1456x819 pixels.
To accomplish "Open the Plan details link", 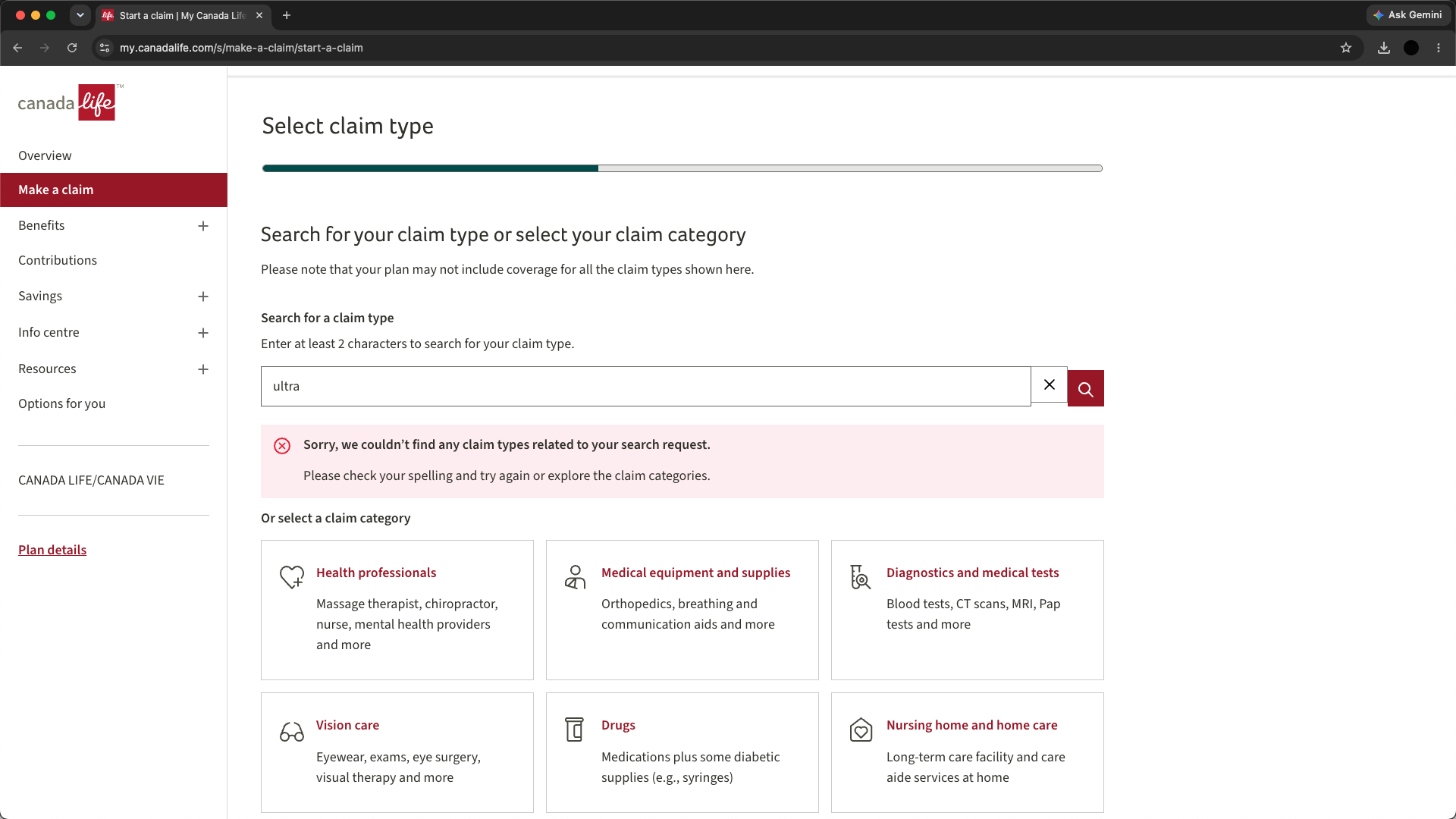I will point(52,550).
